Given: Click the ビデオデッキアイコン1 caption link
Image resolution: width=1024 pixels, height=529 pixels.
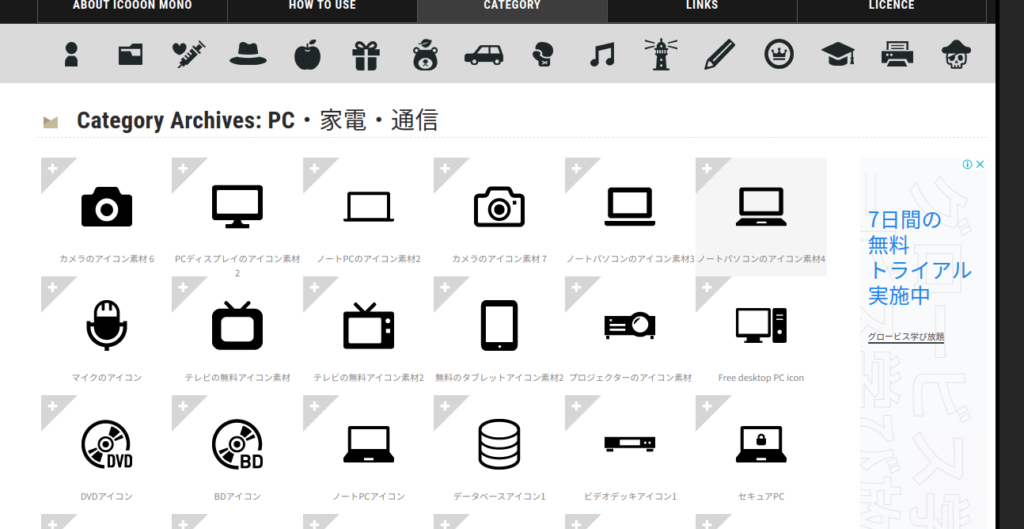Looking at the screenshot, I should click(x=630, y=496).
